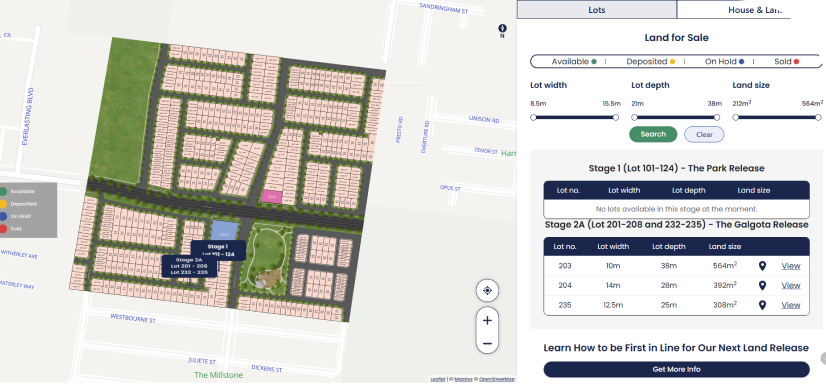
Task: Click lot number 203 cell
Action: [x=565, y=266]
